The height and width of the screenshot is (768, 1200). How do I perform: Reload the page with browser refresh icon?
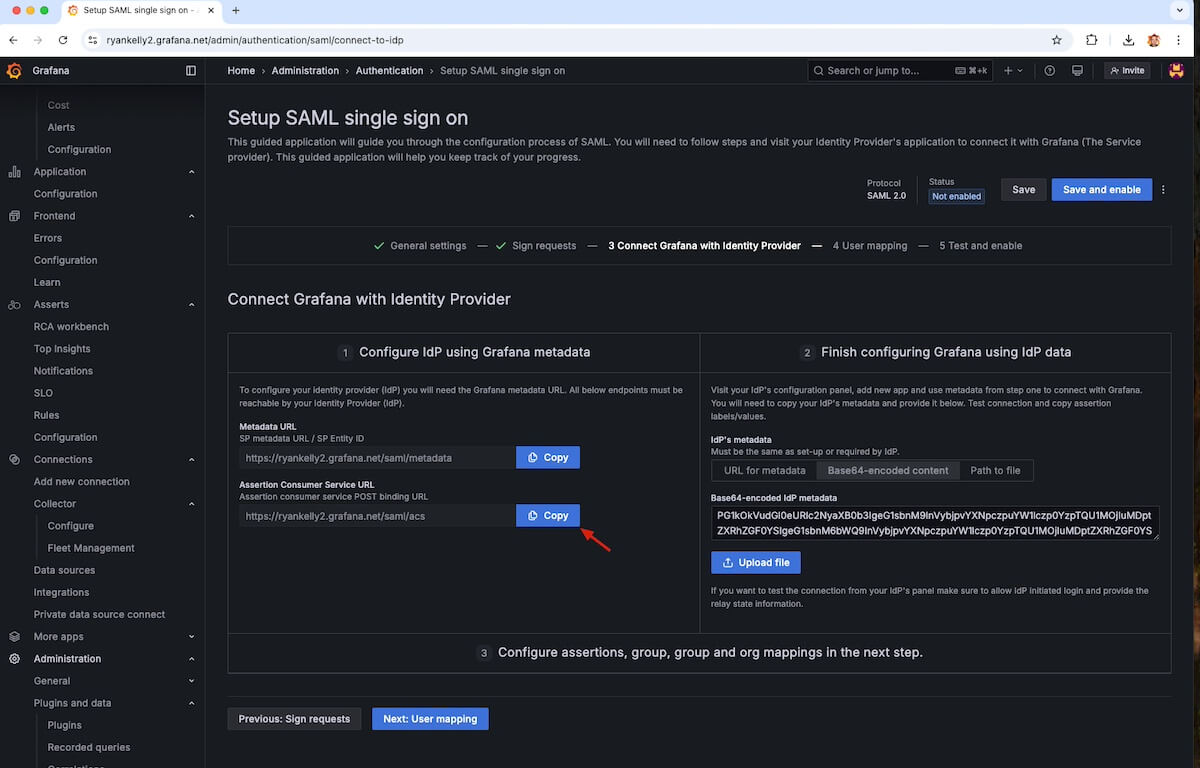[x=63, y=40]
